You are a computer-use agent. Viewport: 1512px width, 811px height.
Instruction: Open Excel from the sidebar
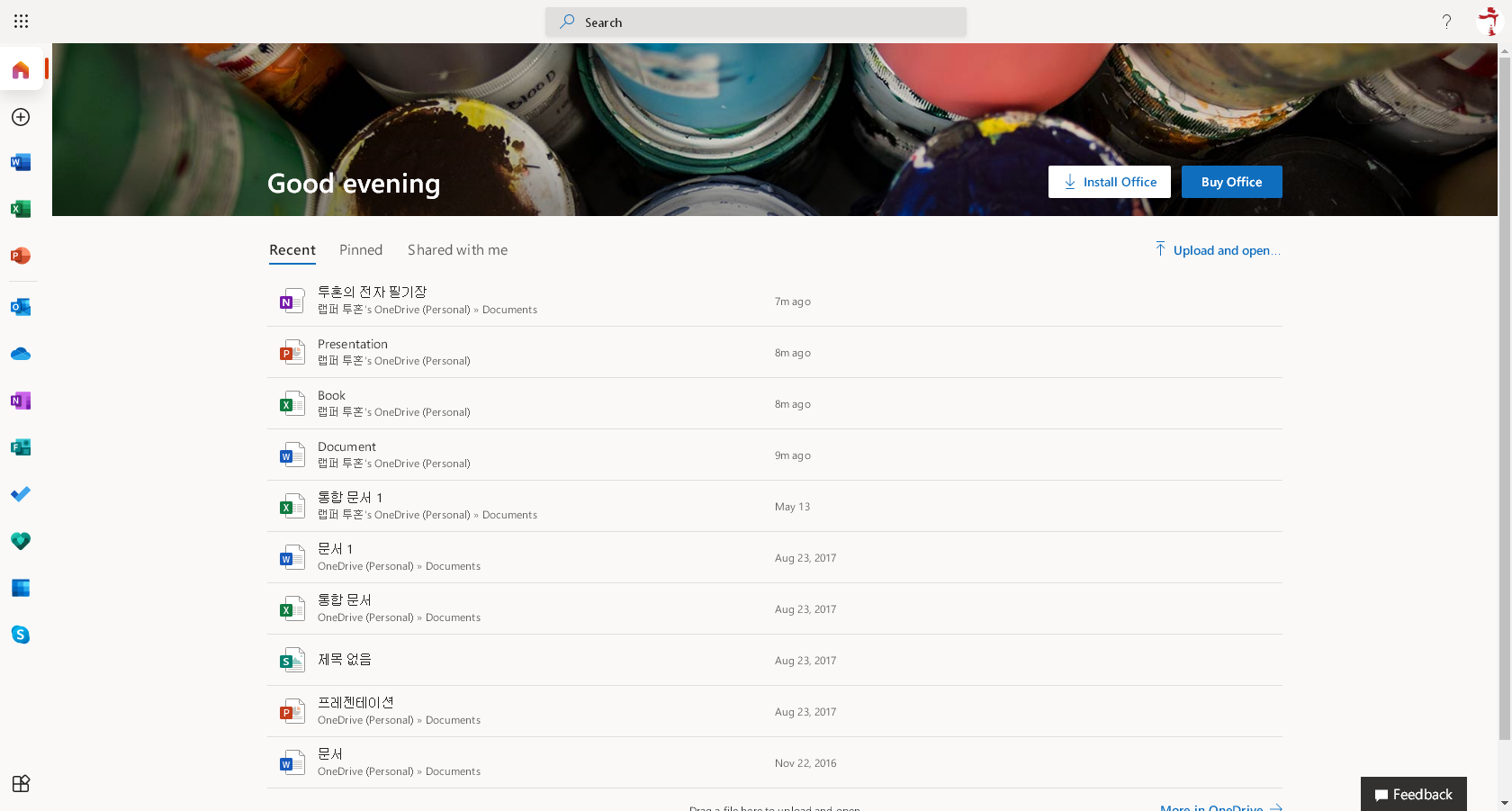21,209
